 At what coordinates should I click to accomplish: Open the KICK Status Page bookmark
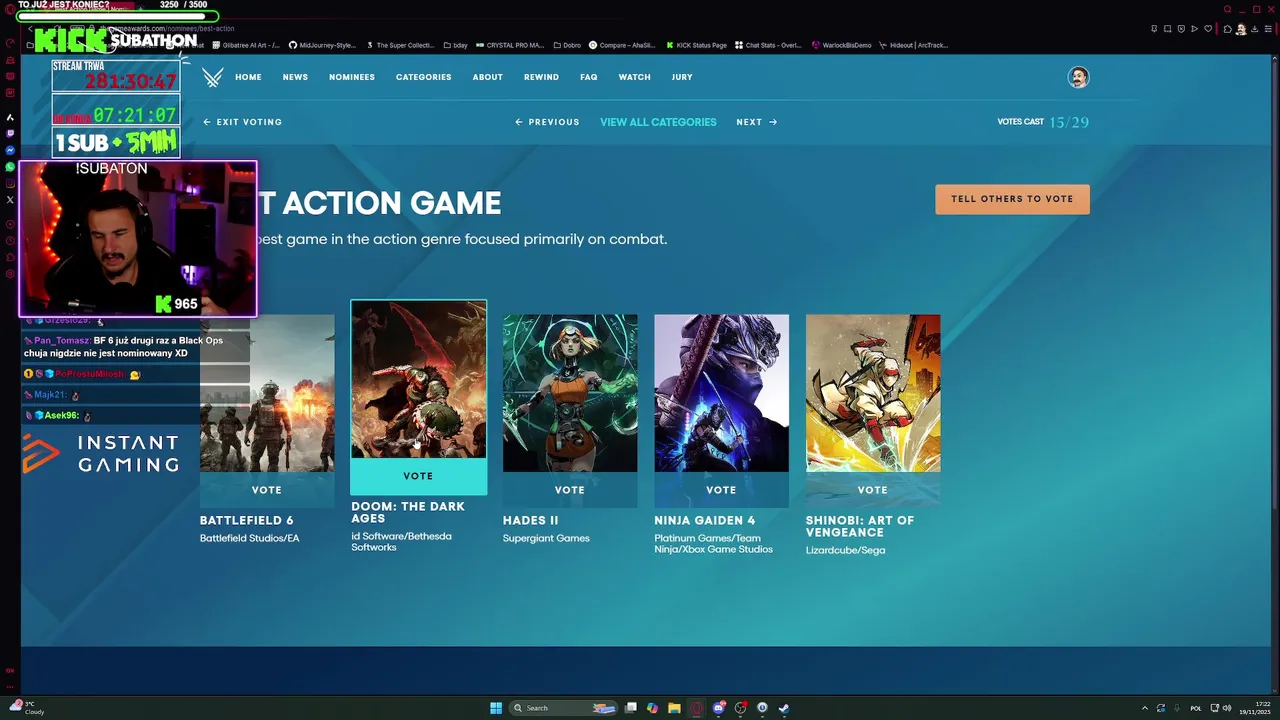(696, 45)
